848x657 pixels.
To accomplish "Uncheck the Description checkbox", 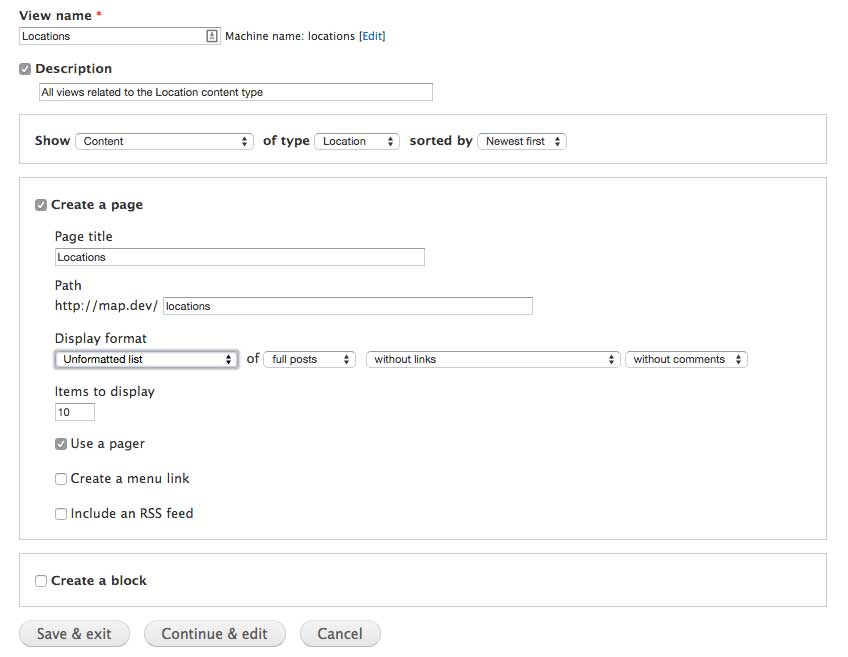I will [x=25, y=69].
